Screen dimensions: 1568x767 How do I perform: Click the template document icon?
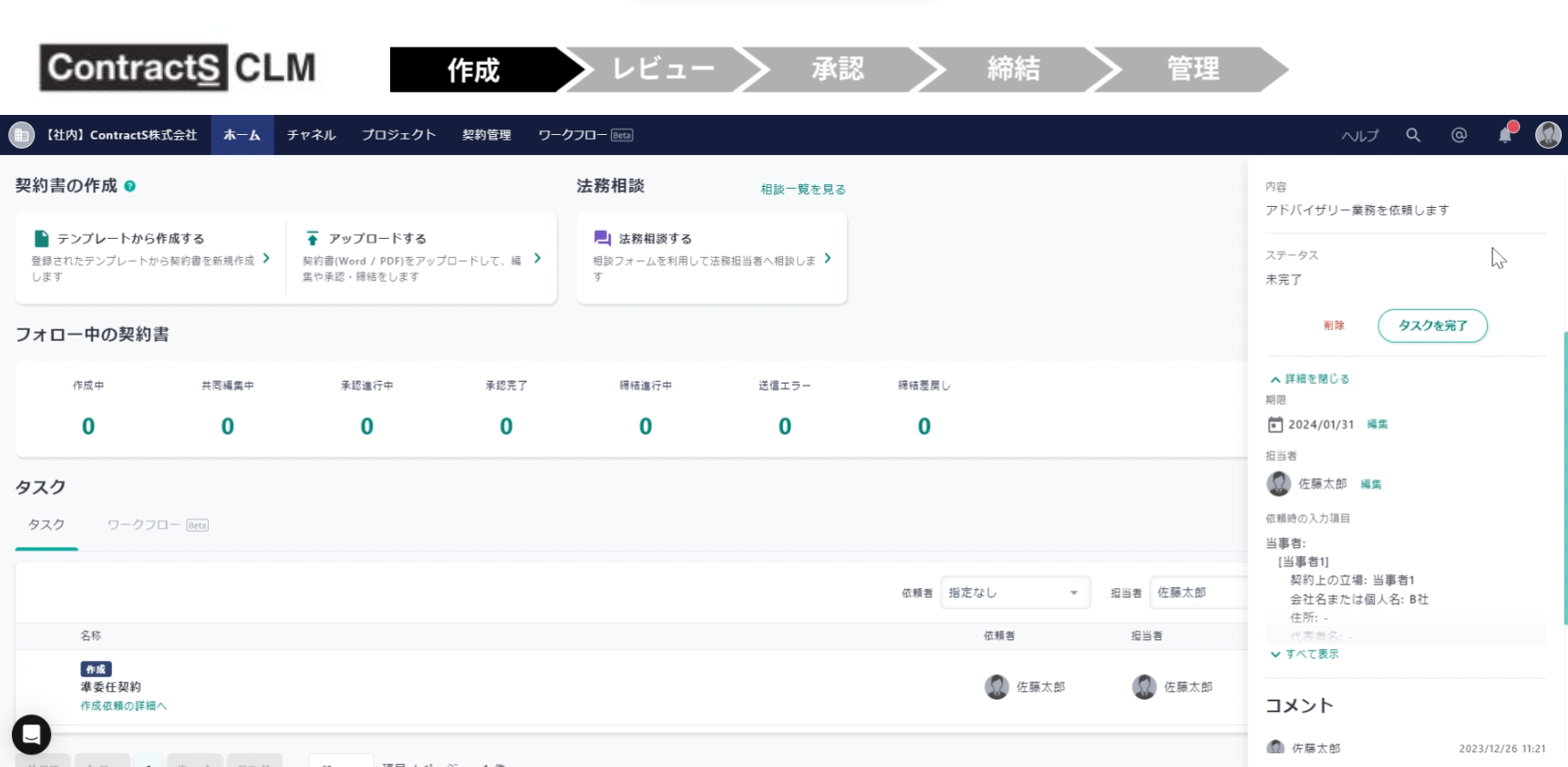(x=41, y=238)
